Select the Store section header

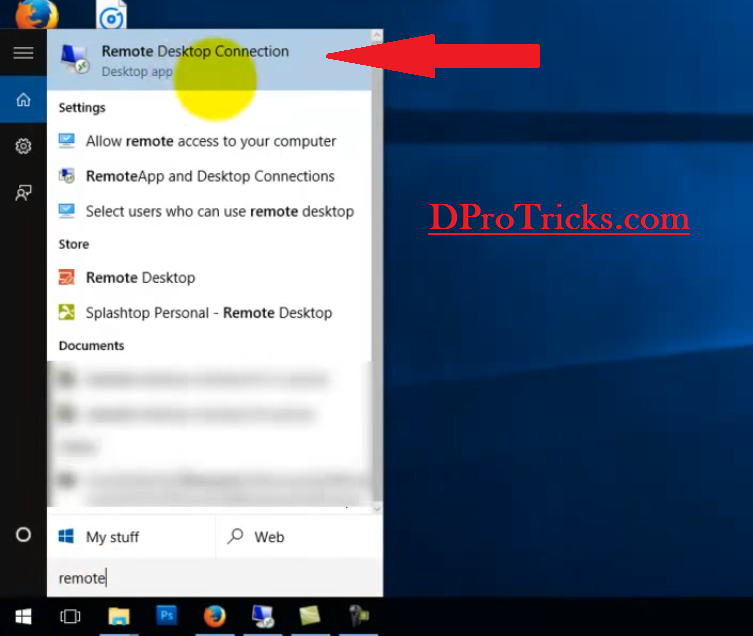74,244
